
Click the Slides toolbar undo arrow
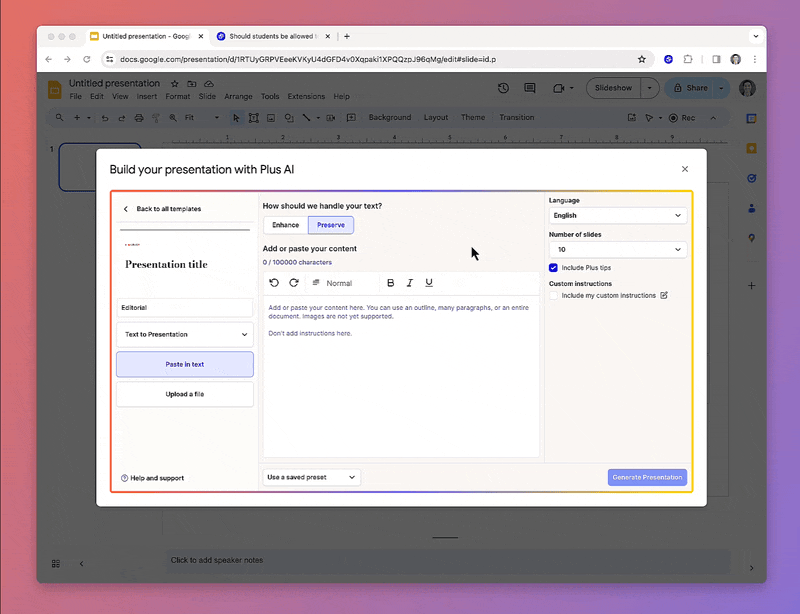coord(105,118)
